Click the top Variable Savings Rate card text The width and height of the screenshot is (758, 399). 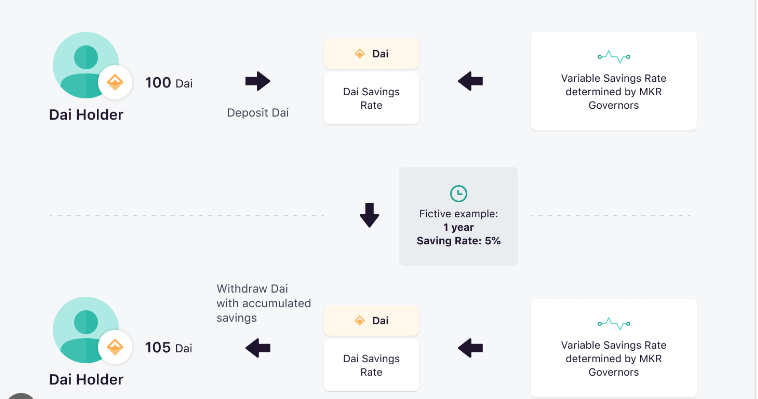[613, 92]
